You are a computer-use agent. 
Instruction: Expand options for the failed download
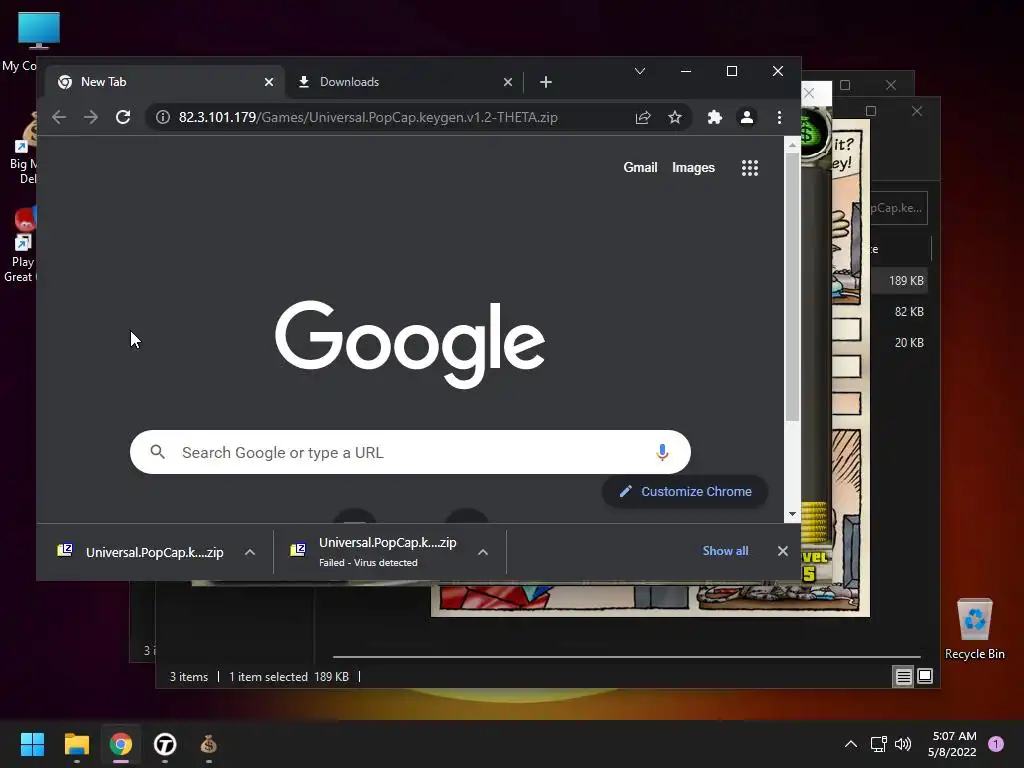[x=483, y=552]
